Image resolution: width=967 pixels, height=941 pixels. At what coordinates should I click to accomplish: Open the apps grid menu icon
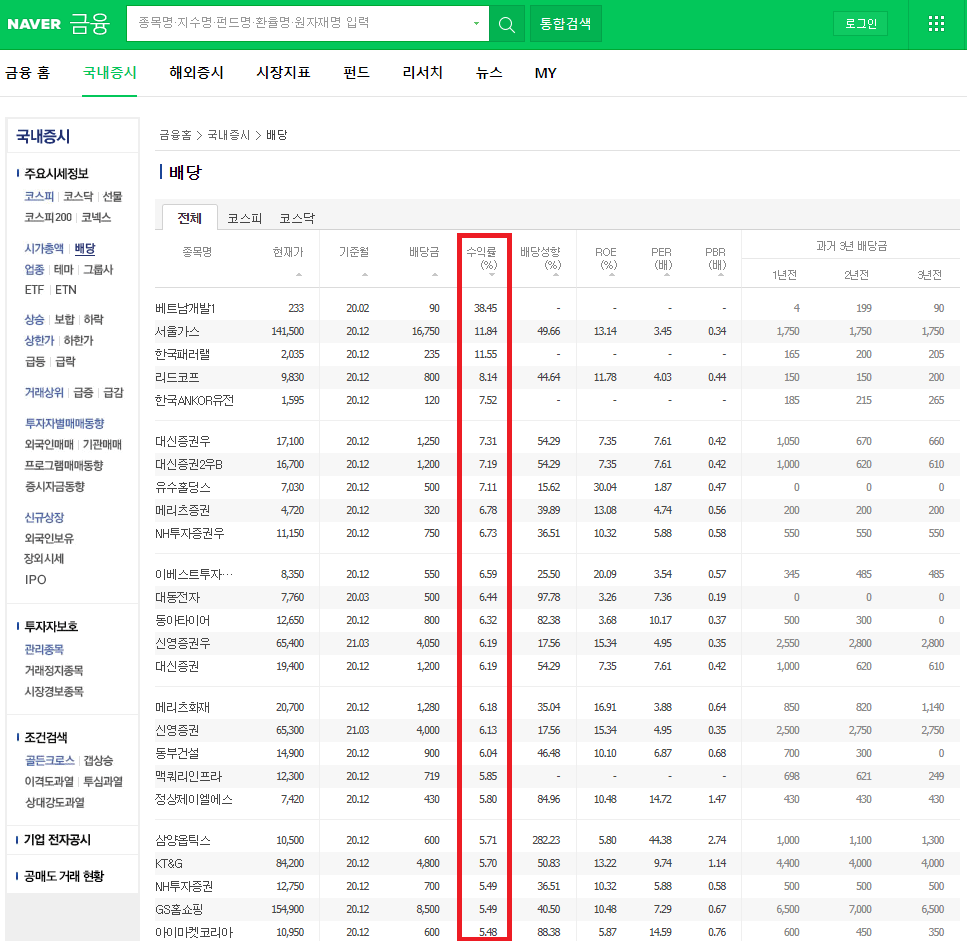(x=936, y=24)
